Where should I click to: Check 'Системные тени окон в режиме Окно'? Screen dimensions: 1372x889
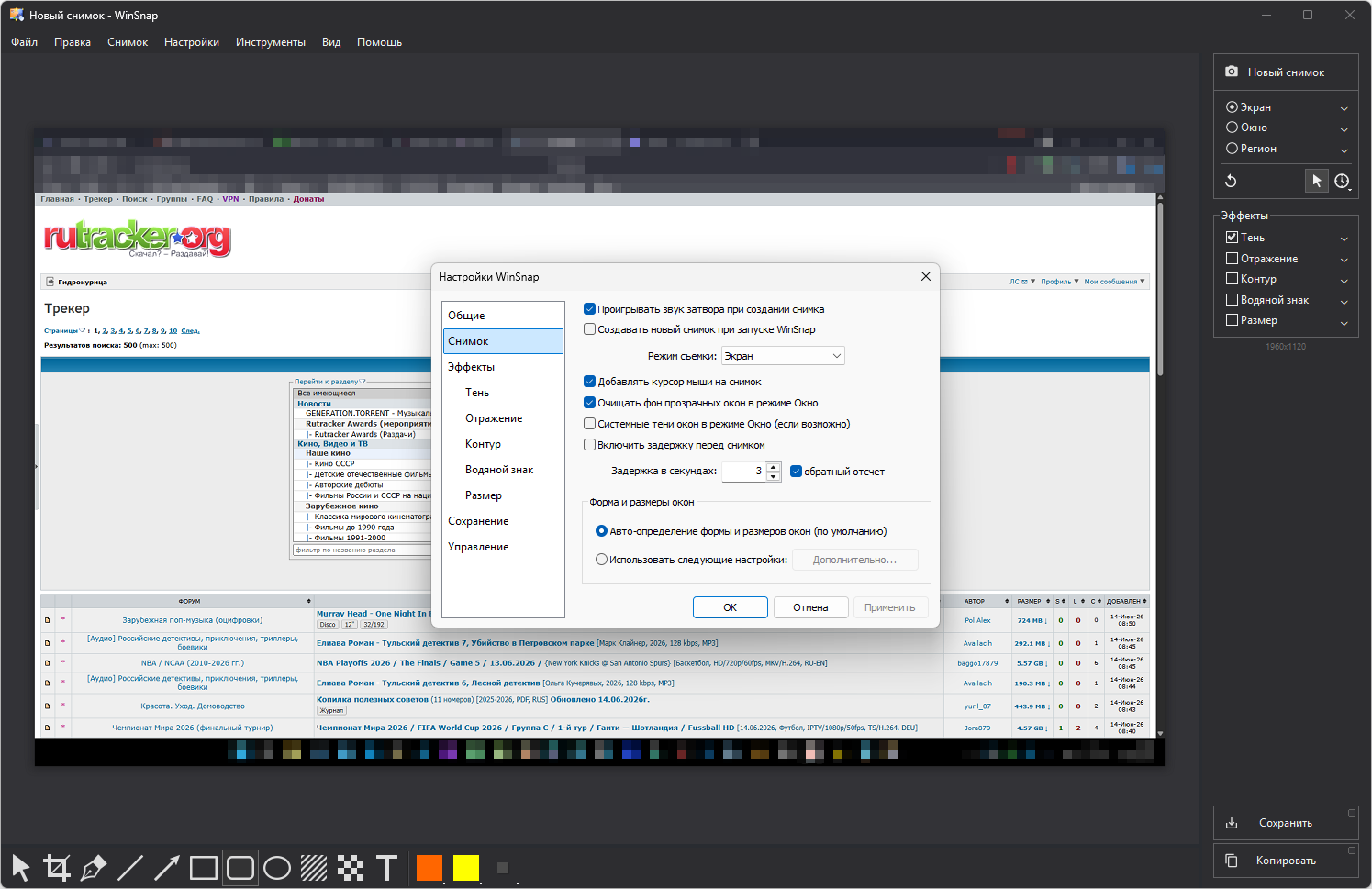[590, 424]
